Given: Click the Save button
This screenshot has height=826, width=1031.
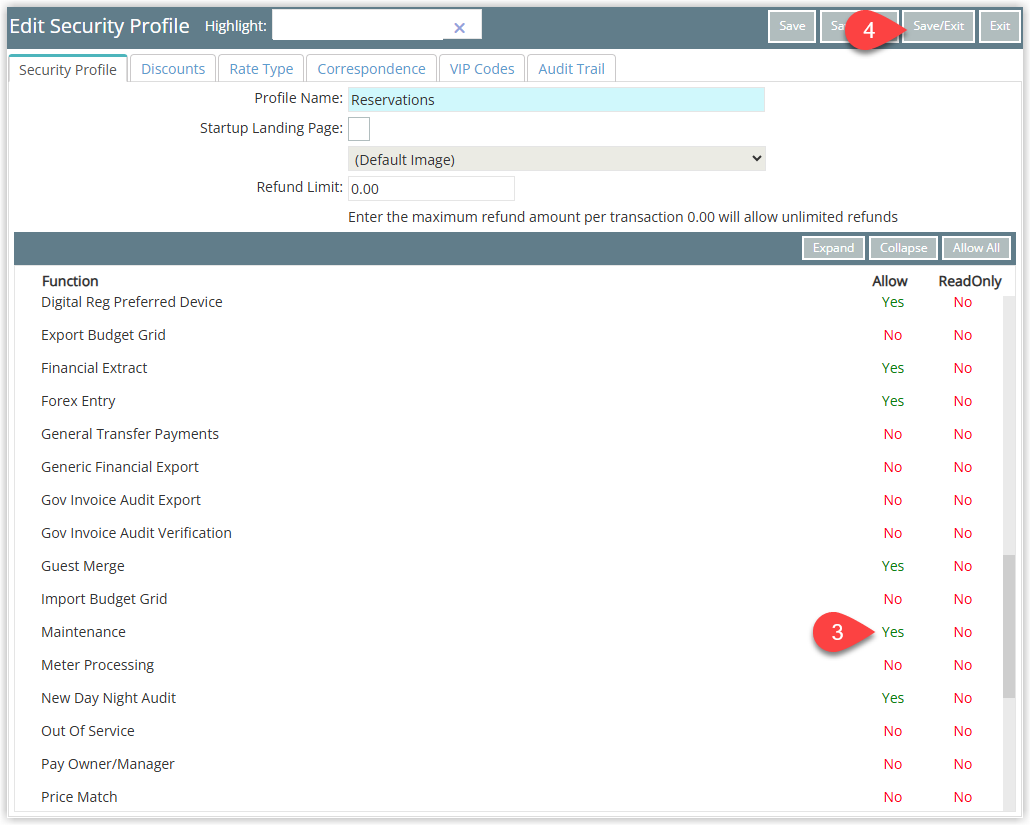Looking at the screenshot, I should click(x=792, y=26).
